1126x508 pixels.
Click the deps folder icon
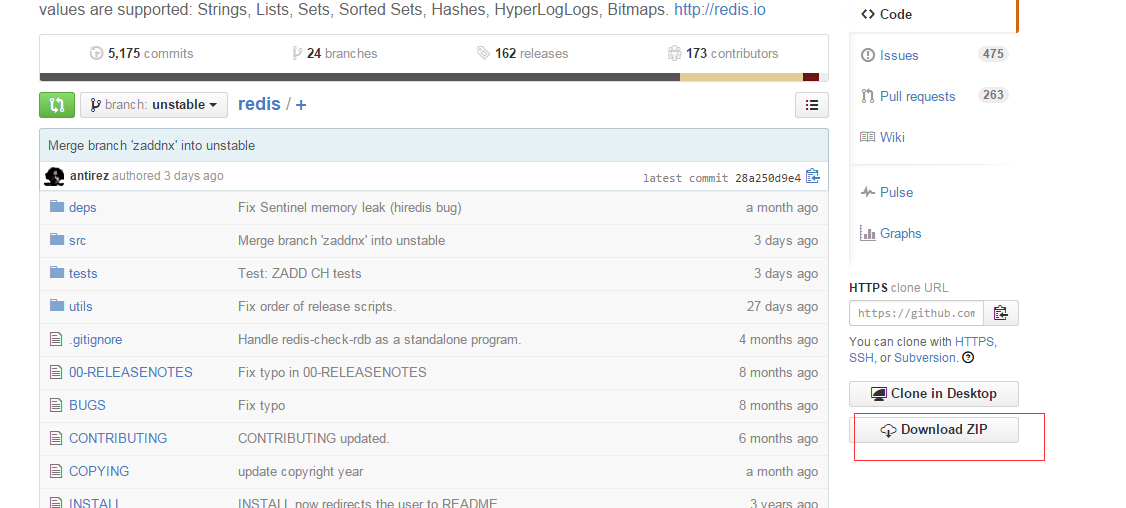pos(57,207)
